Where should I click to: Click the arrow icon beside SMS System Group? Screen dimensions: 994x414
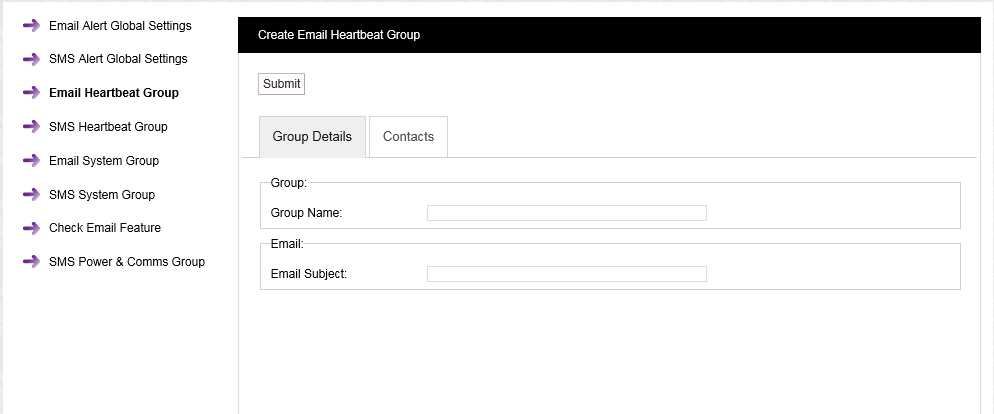pos(31,195)
